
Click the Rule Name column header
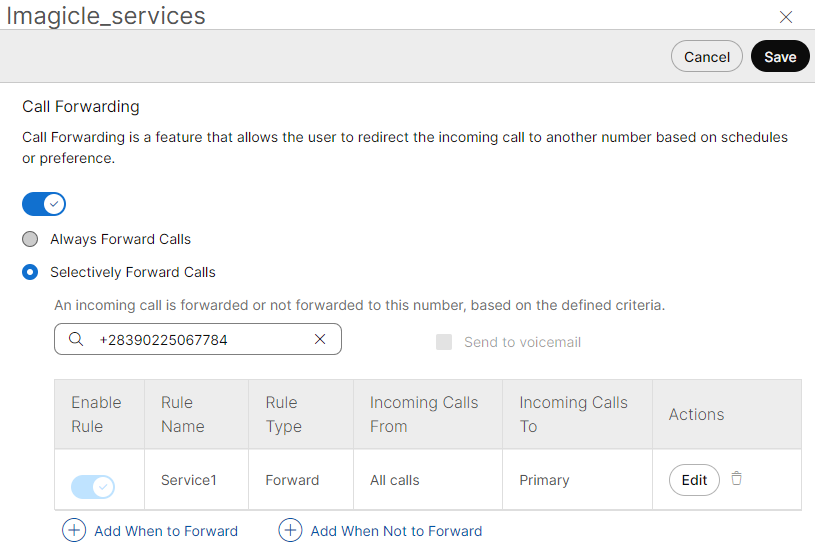click(x=183, y=414)
